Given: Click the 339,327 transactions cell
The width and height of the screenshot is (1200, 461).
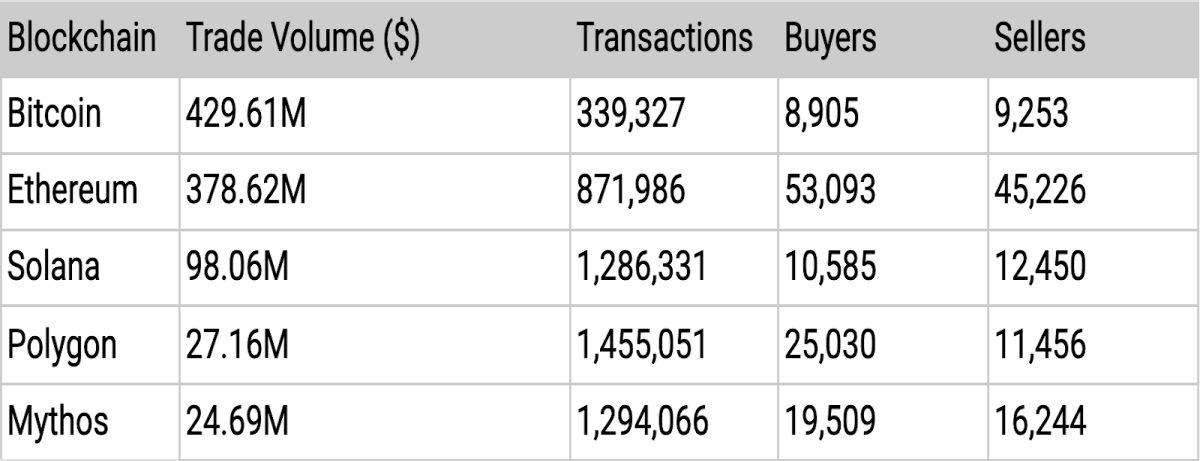Looking at the screenshot, I should pos(630,113).
